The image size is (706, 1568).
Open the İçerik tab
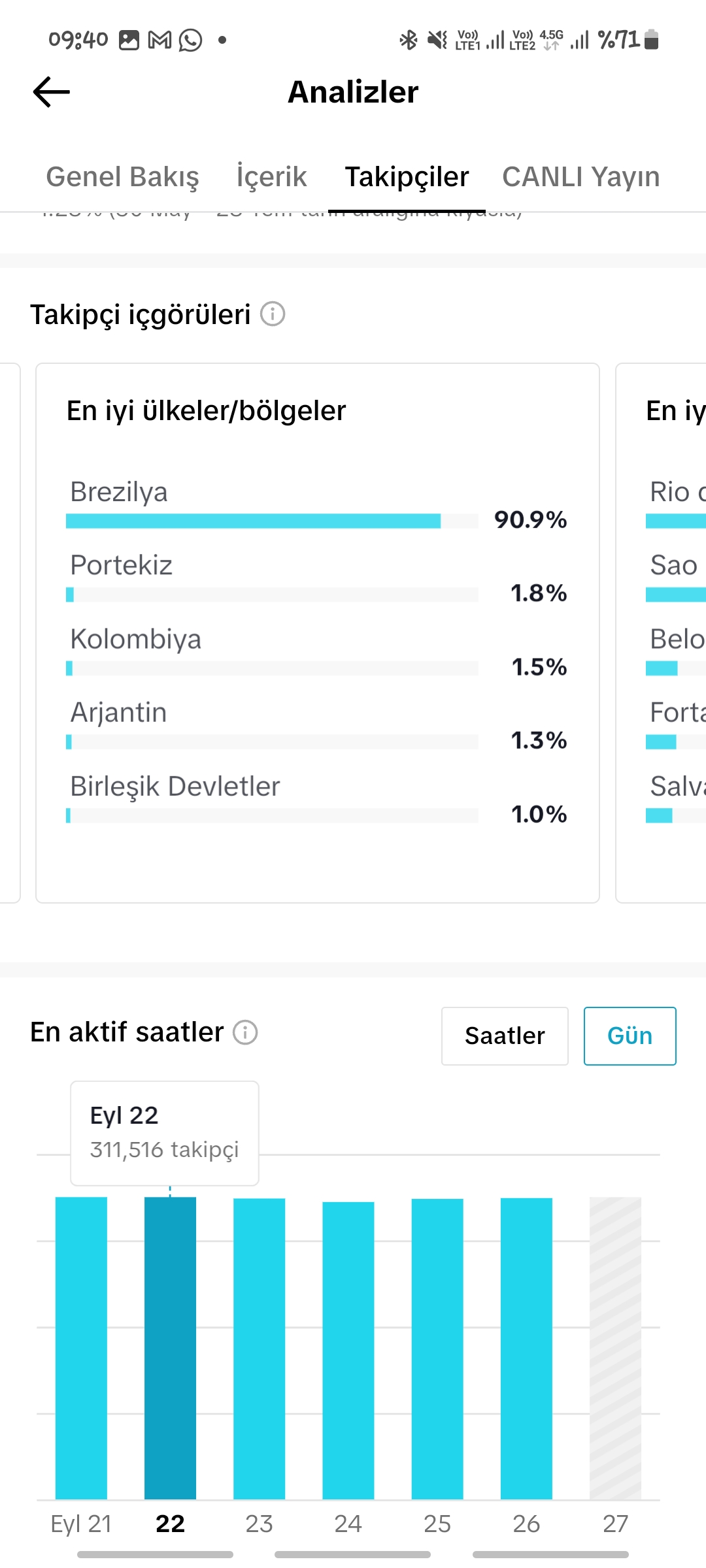[271, 177]
